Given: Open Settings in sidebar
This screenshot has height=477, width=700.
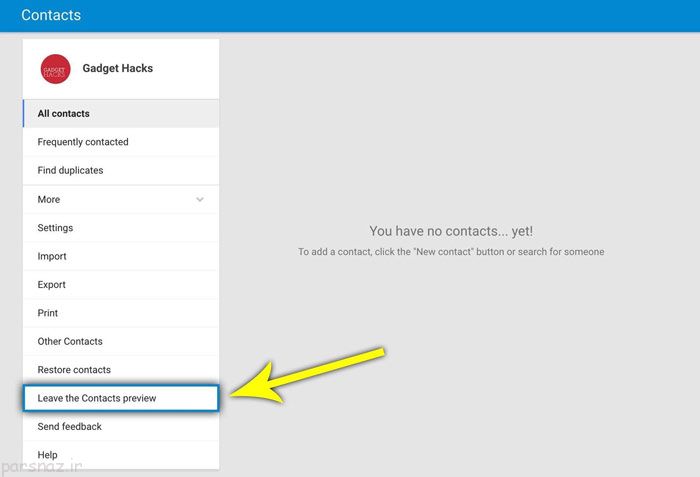Looking at the screenshot, I should click(121, 228).
